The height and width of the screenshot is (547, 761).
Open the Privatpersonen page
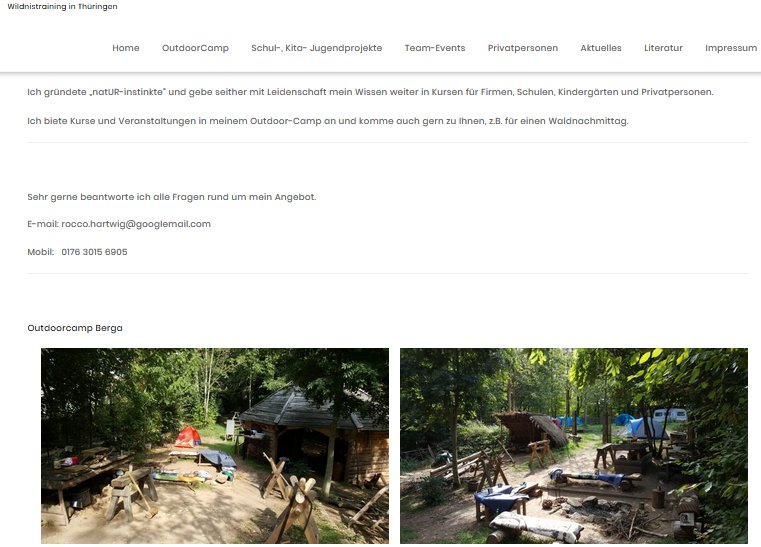(x=523, y=48)
